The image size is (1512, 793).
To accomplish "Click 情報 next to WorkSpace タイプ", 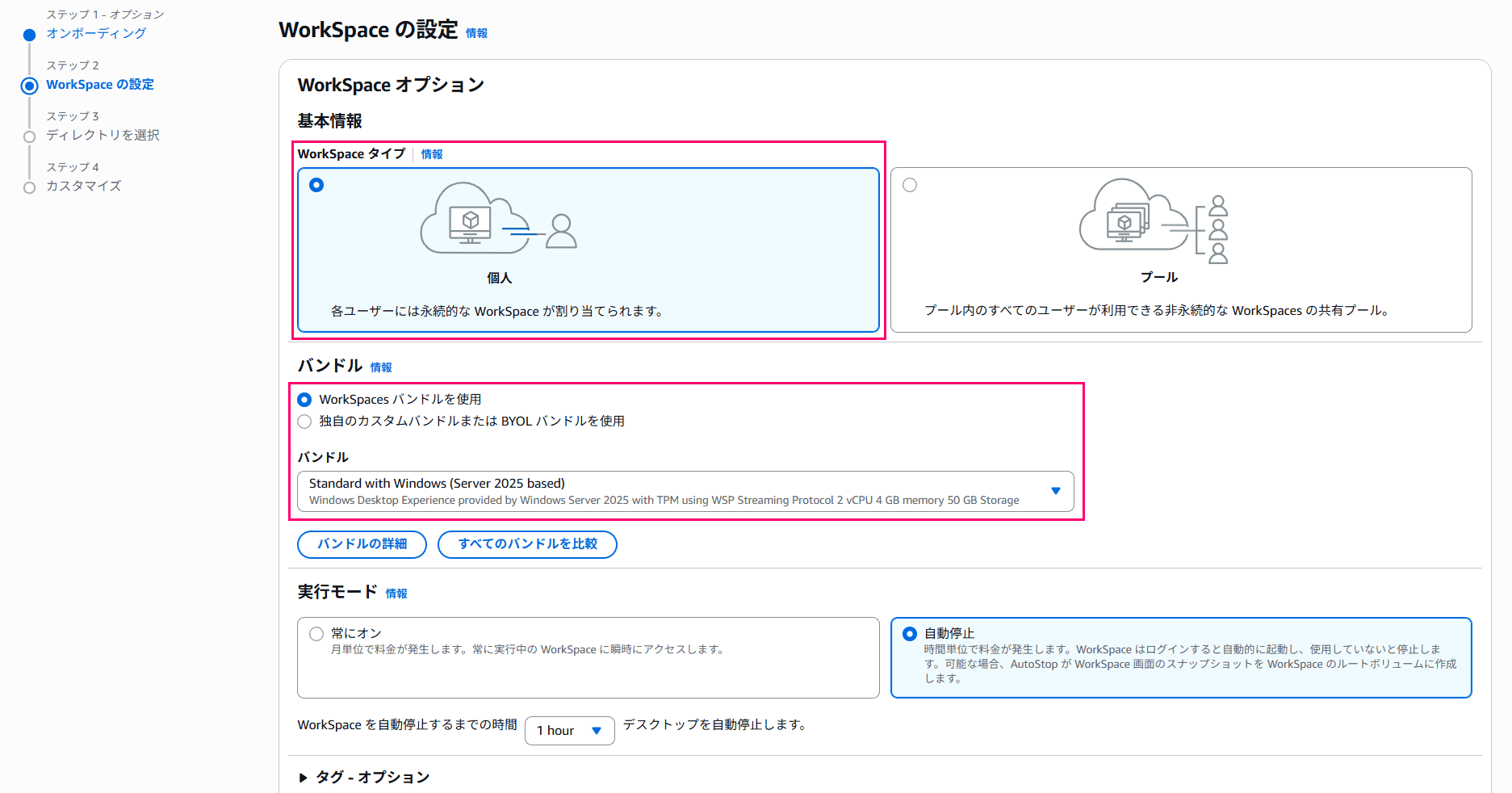I will 432,153.
